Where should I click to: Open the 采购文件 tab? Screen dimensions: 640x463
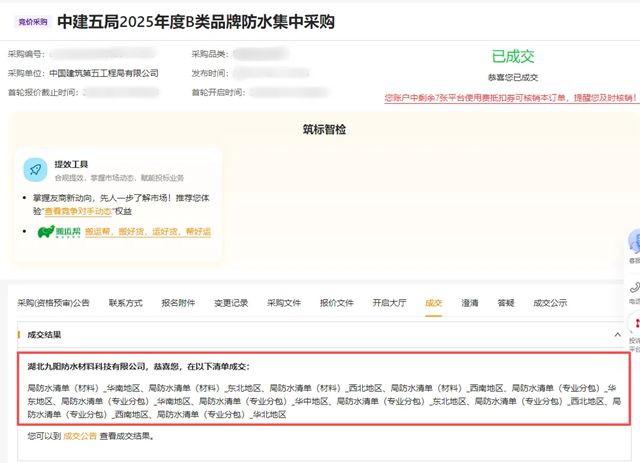click(x=283, y=302)
